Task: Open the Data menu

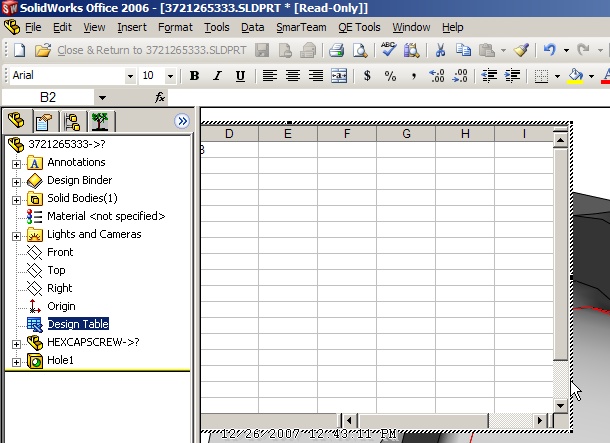Action: [x=252, y=27]
